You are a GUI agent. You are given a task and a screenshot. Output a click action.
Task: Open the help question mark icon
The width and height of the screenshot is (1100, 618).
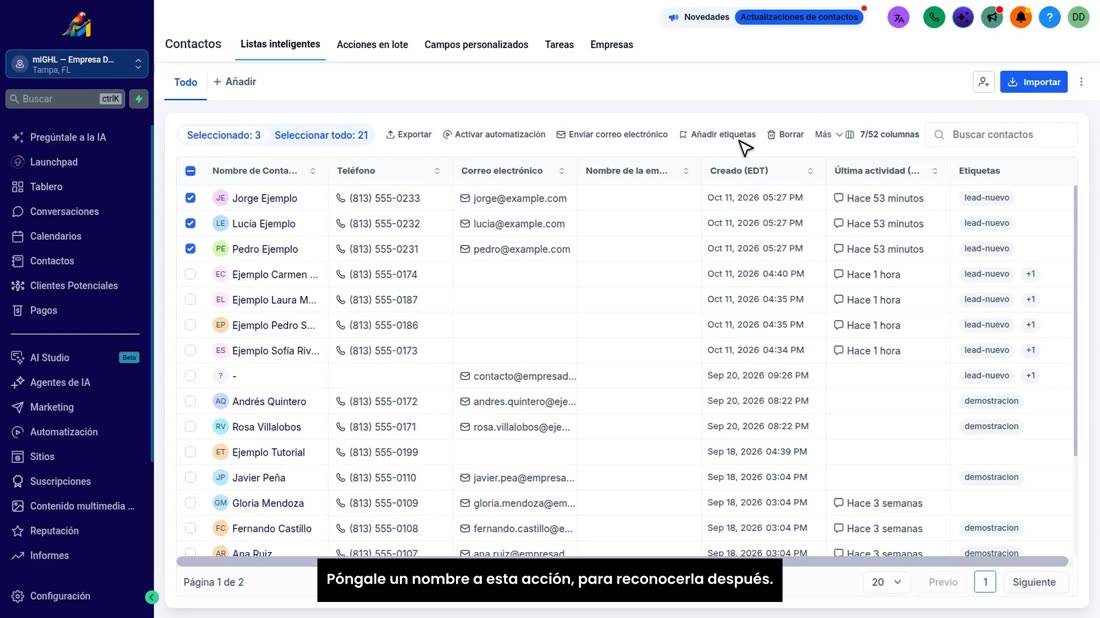(1049, 17)
